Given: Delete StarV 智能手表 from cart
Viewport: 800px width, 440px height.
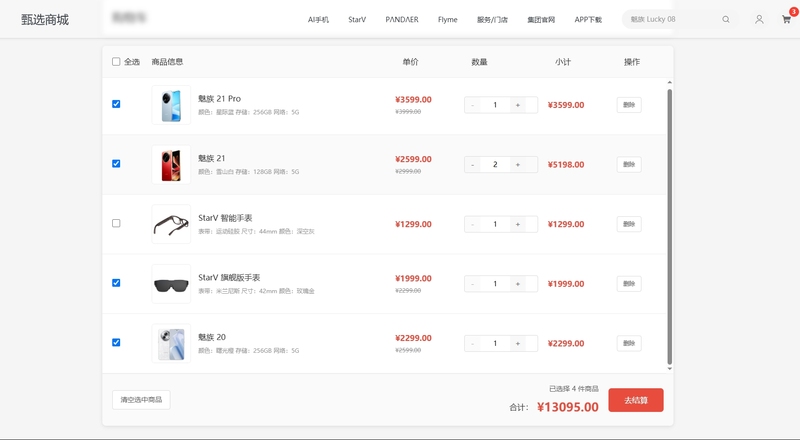Looking at the screenshot, I should click(629, 224).
